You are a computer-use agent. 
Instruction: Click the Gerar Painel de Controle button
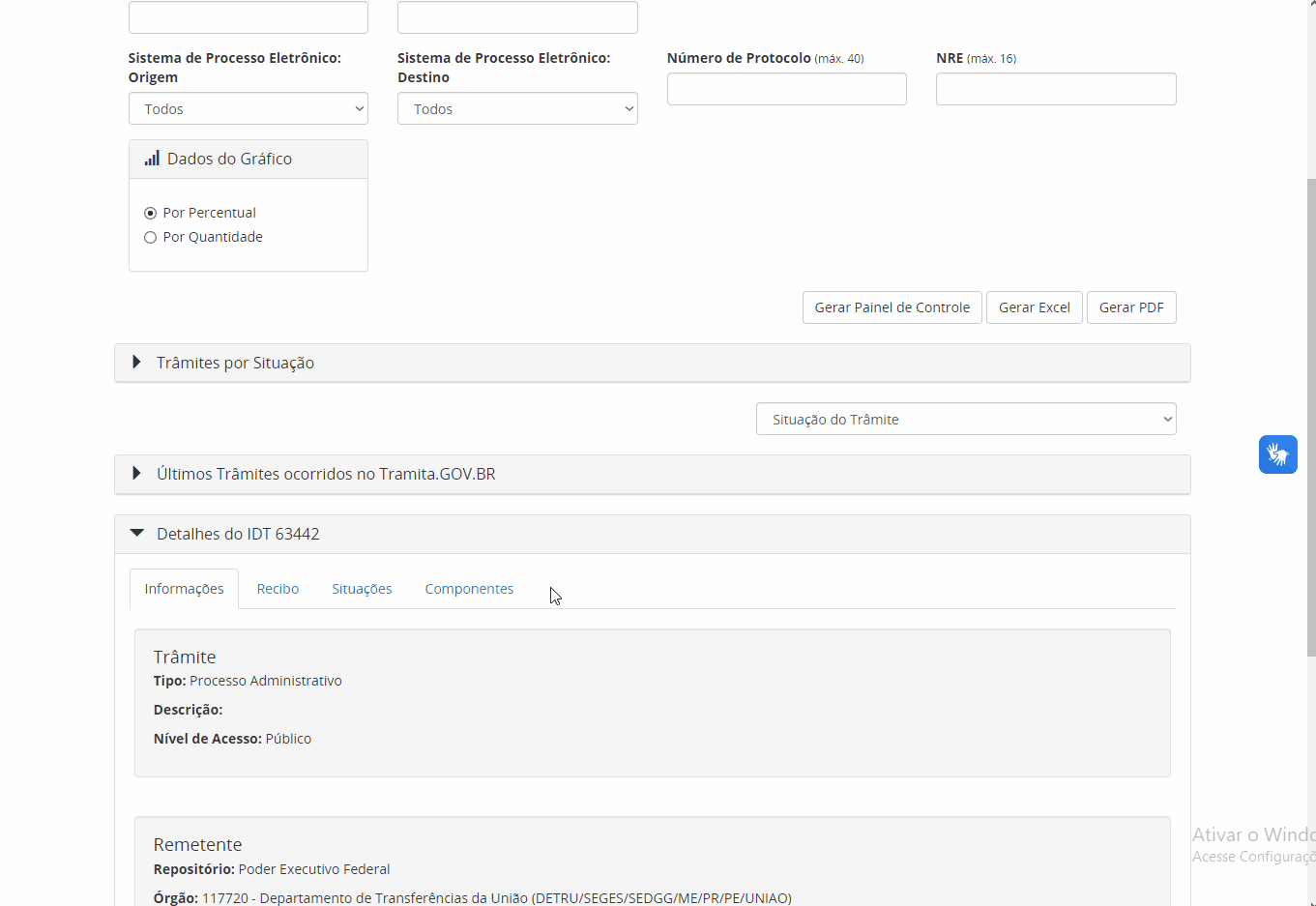[x=892, y=307]
